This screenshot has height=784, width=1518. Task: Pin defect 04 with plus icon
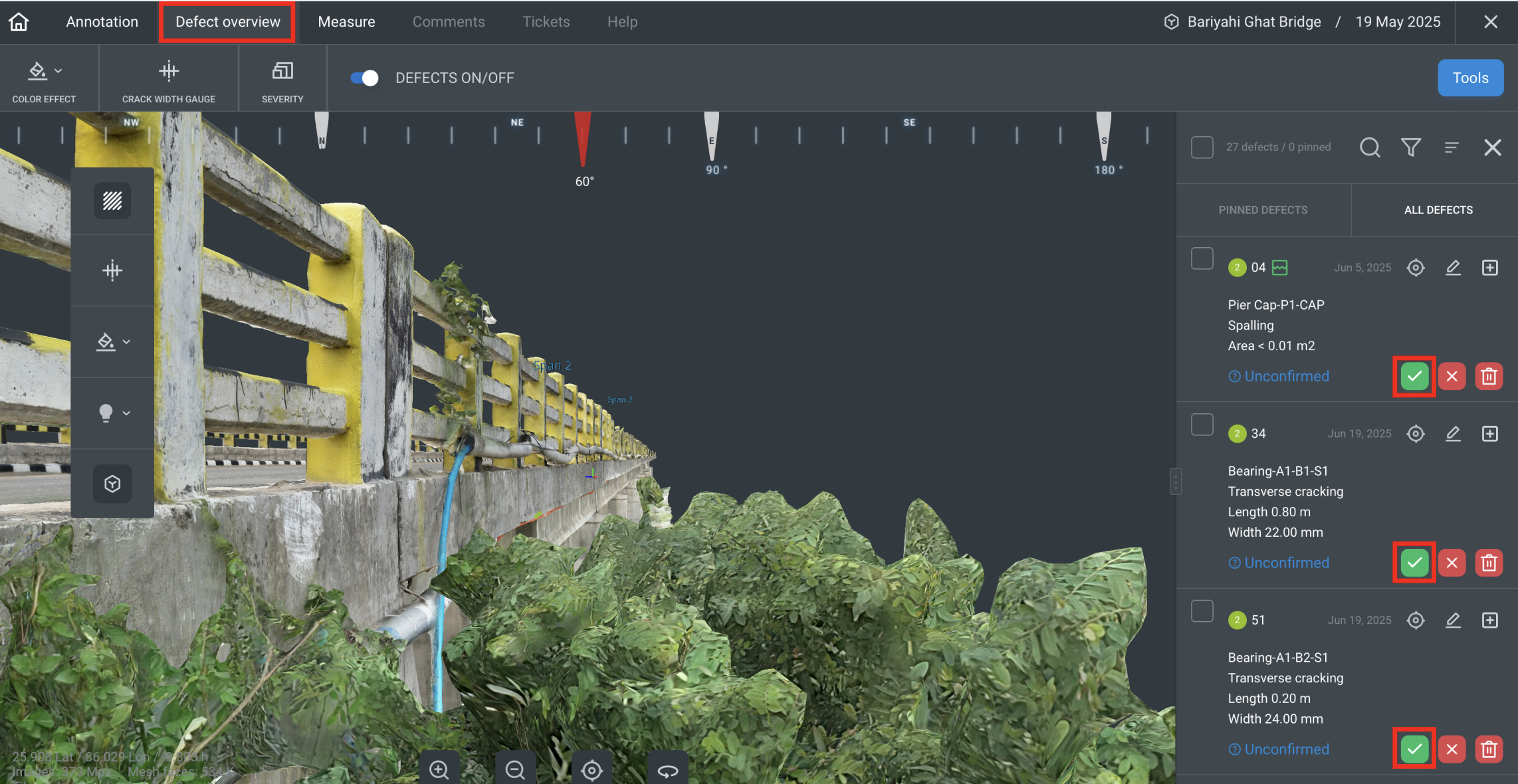coord(1490,267)
